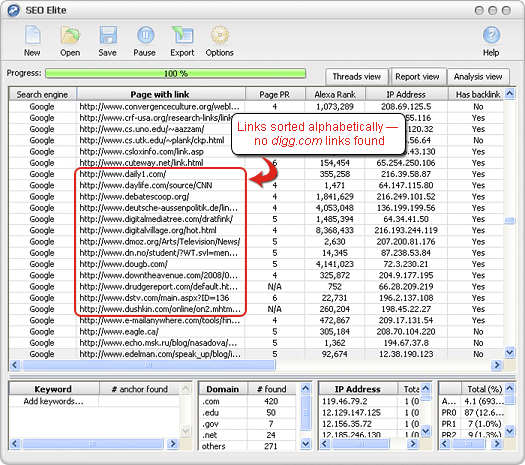Click the PR panel scroll-down arrow
The width and height of the screenshot is (525, 465).
(x=510, y=431)
